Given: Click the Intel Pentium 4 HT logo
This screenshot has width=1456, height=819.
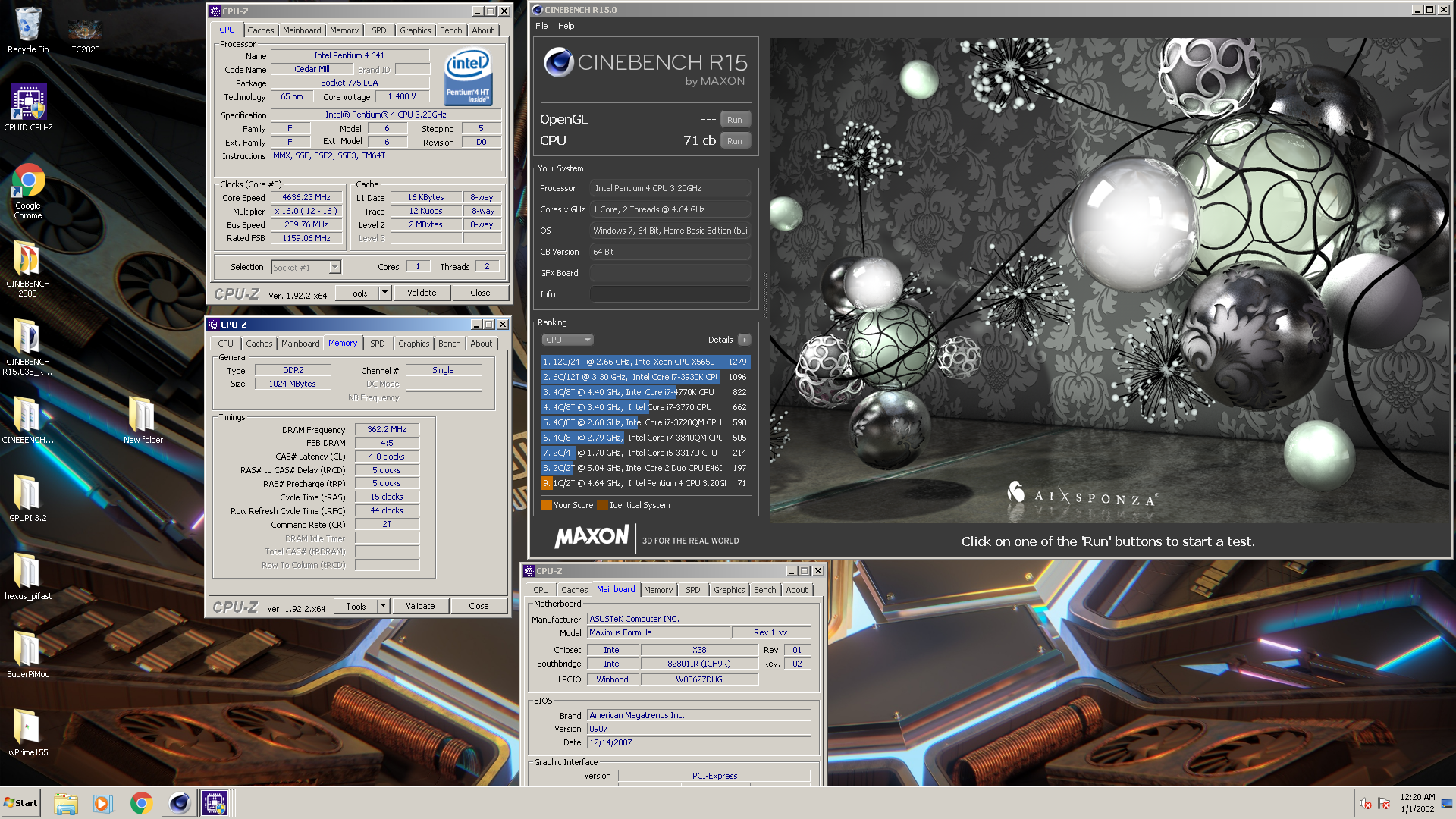Looking at the screenshot, I should pos(468,77).
